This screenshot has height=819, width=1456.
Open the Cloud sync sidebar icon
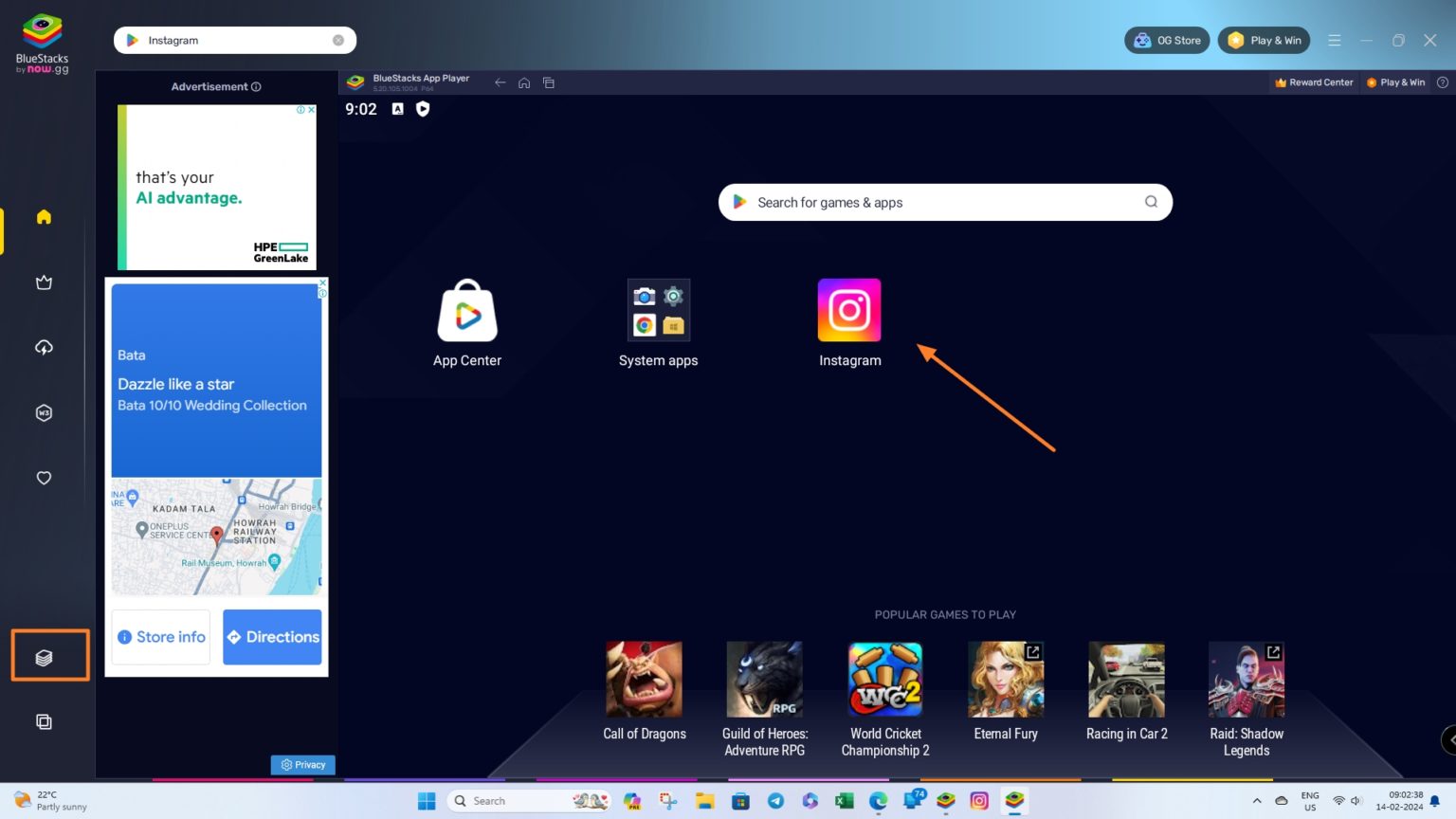[44, 347]
